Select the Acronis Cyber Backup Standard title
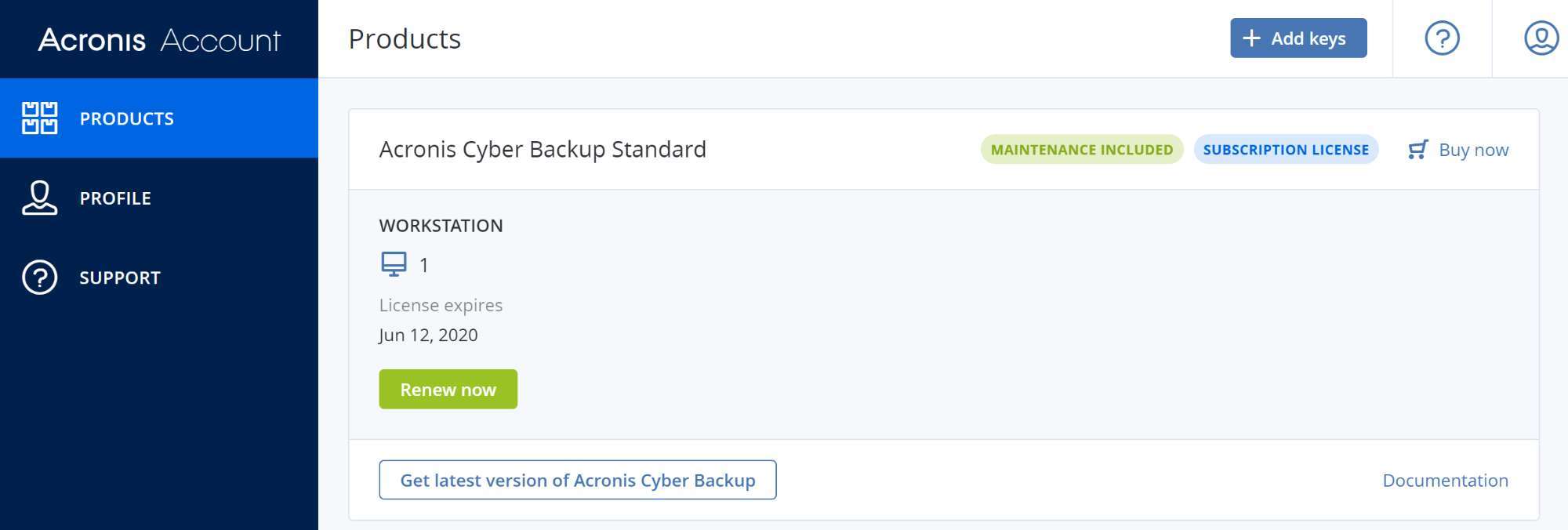This screenshot has height=530, width=1568. click(543, 149)
